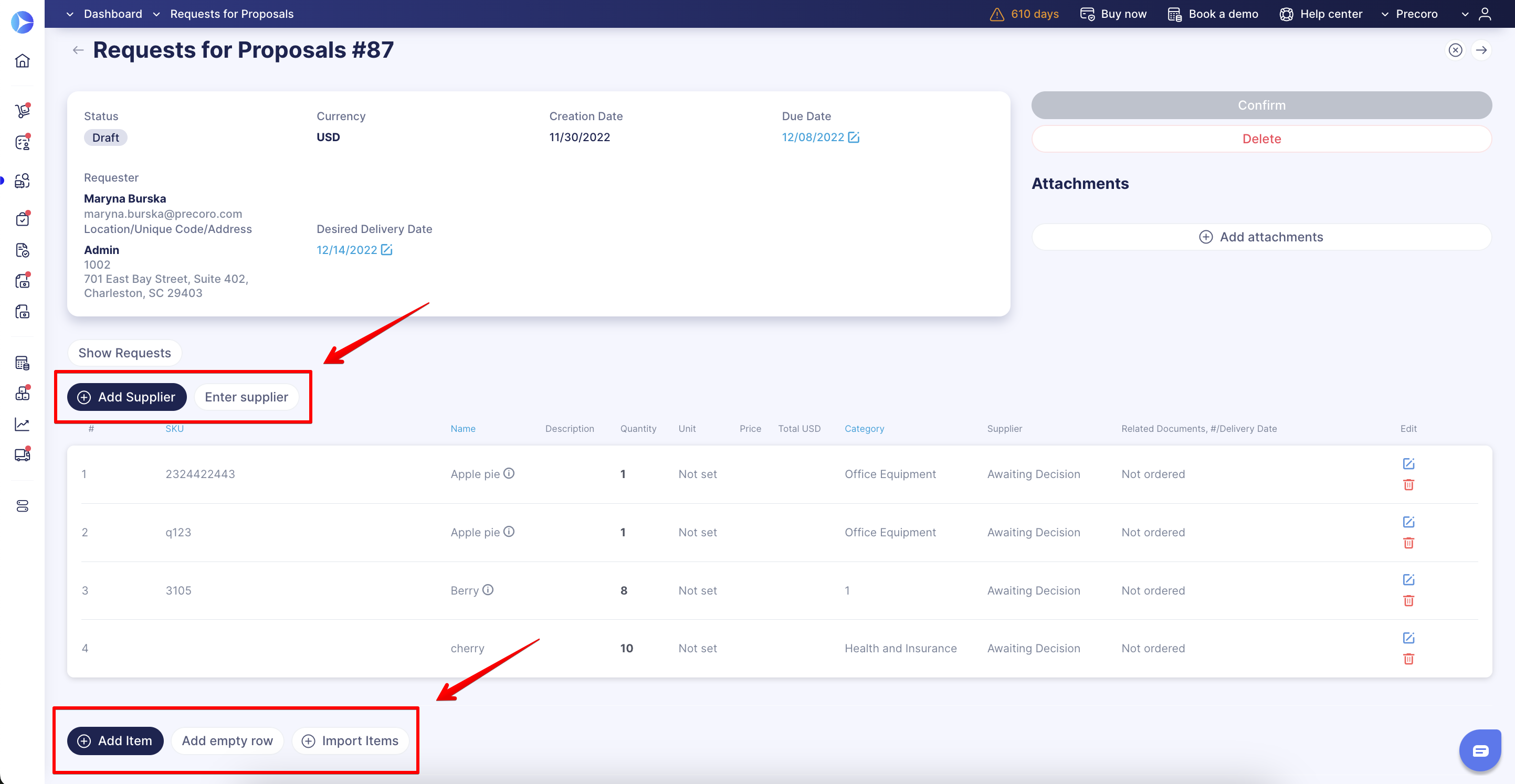Show info for Apple pie SKU 2324422443
This screenshot has height=784, width=1515.
(x=509, y=473)
